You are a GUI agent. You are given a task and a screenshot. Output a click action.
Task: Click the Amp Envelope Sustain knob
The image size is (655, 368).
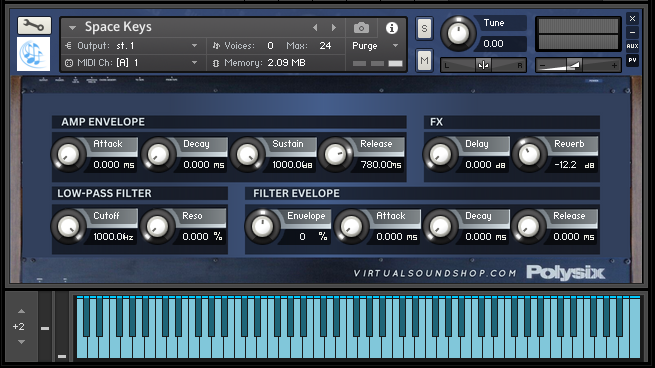(247, 155)
